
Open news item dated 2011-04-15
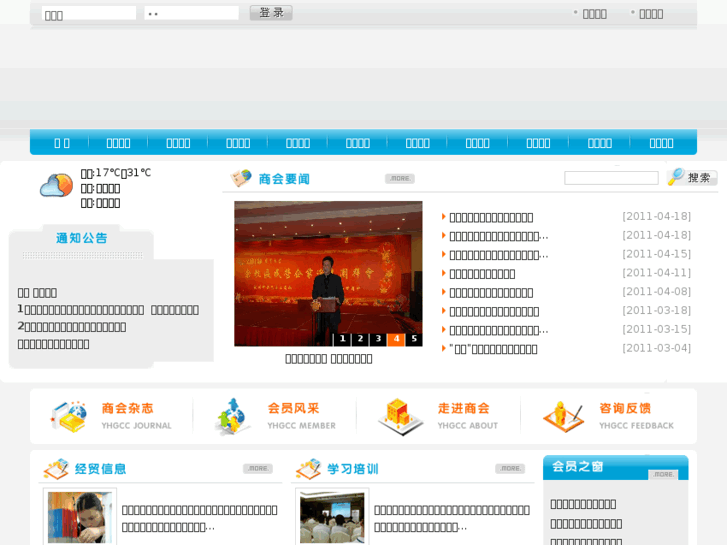click(x=498, y=255)
